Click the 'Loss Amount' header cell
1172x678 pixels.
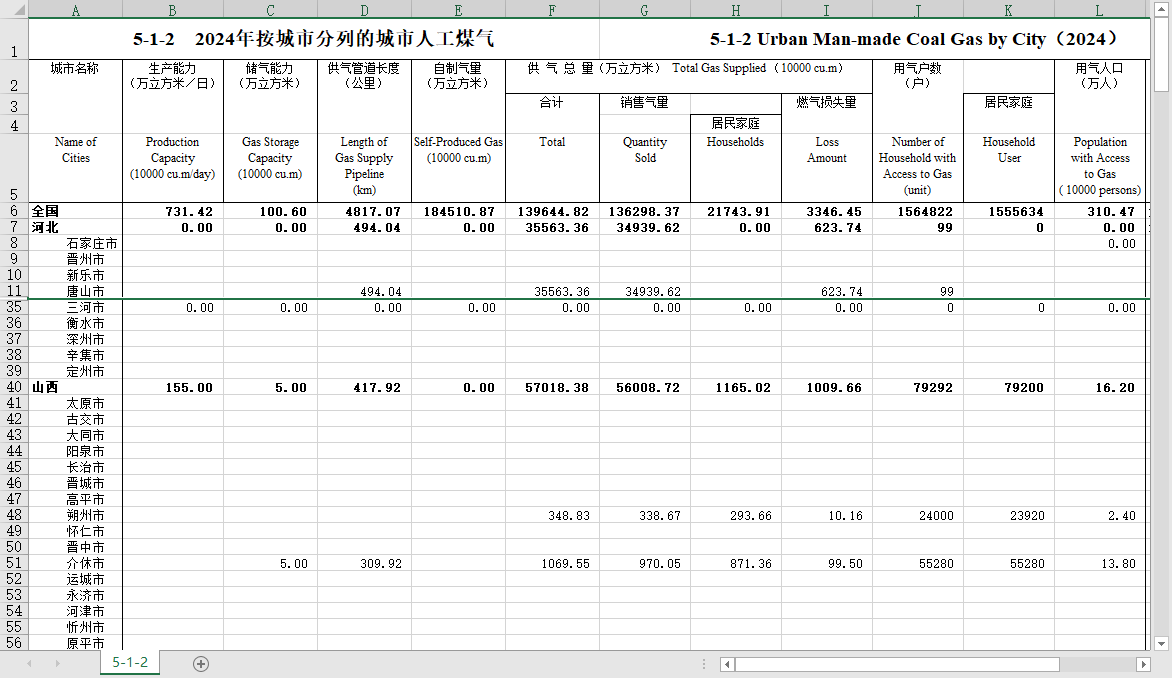[827, 167]
